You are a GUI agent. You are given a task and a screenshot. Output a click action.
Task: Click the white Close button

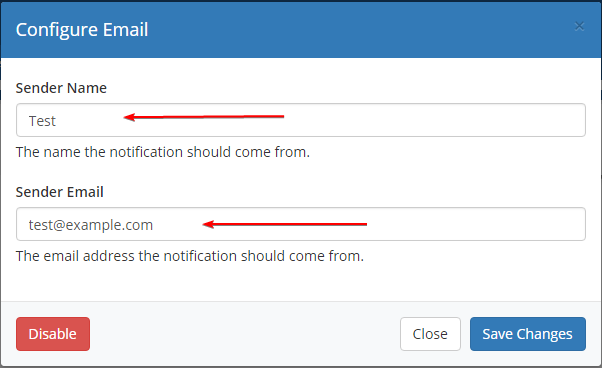[430, 334]
